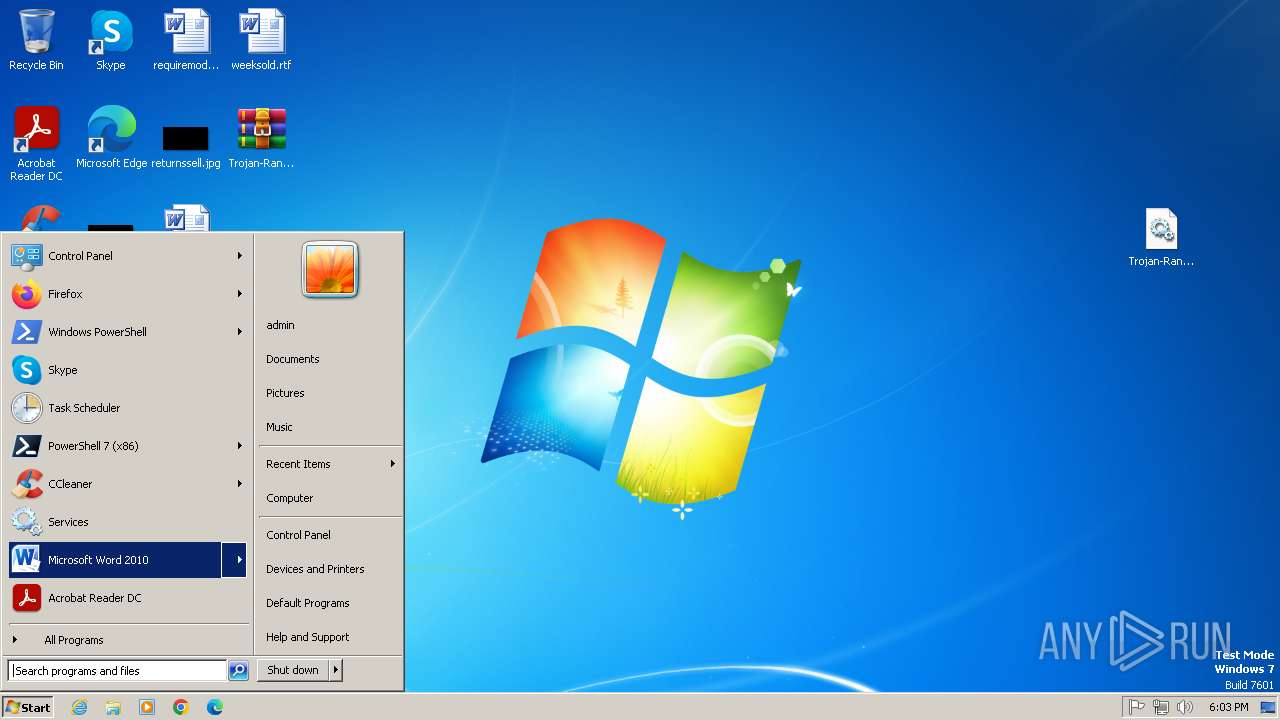The width and height of the screenshot is (1280, 720).
Task: Select the requiremod Word document icon
Action: (x=186, y=40)
